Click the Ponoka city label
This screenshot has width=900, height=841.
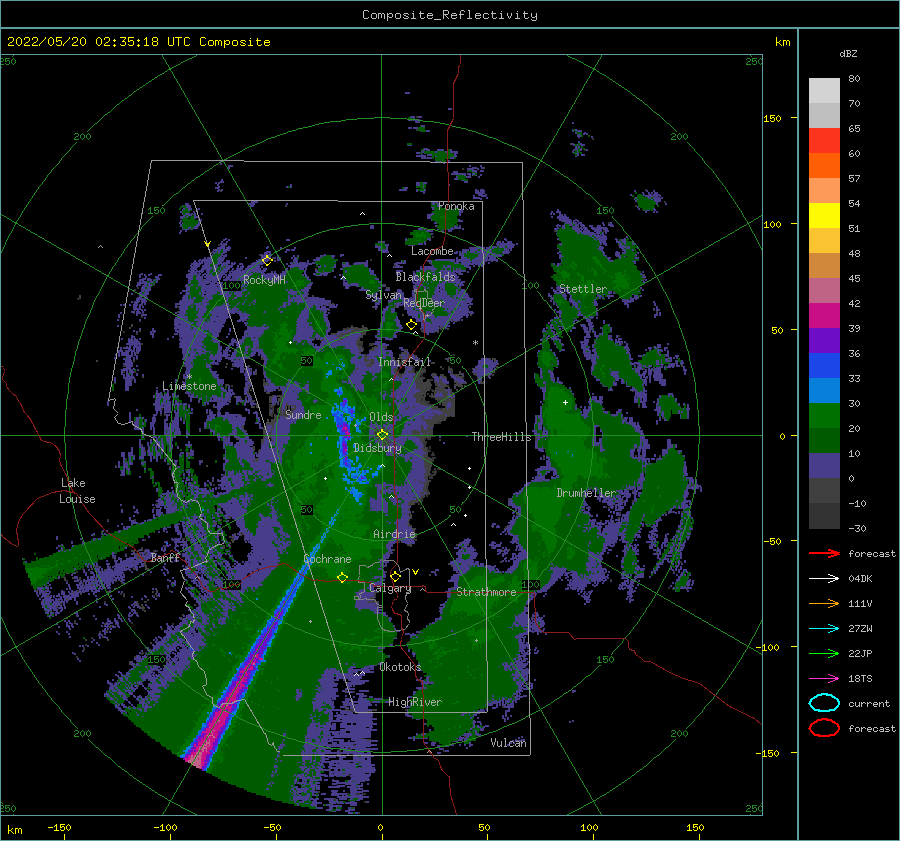coord(456,206)
